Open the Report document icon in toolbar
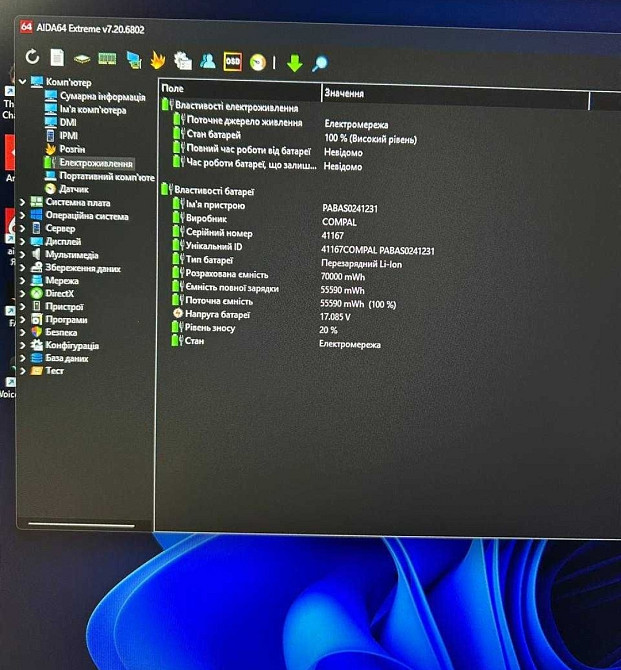This screenshot has height=670, width=621. pyautogui.click(x=57, y=58)
